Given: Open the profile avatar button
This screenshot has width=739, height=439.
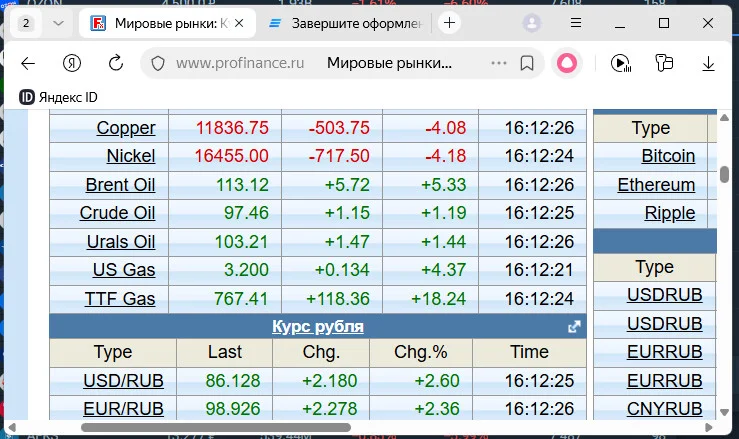Looking at the screenshot, I should pos(532,23).
